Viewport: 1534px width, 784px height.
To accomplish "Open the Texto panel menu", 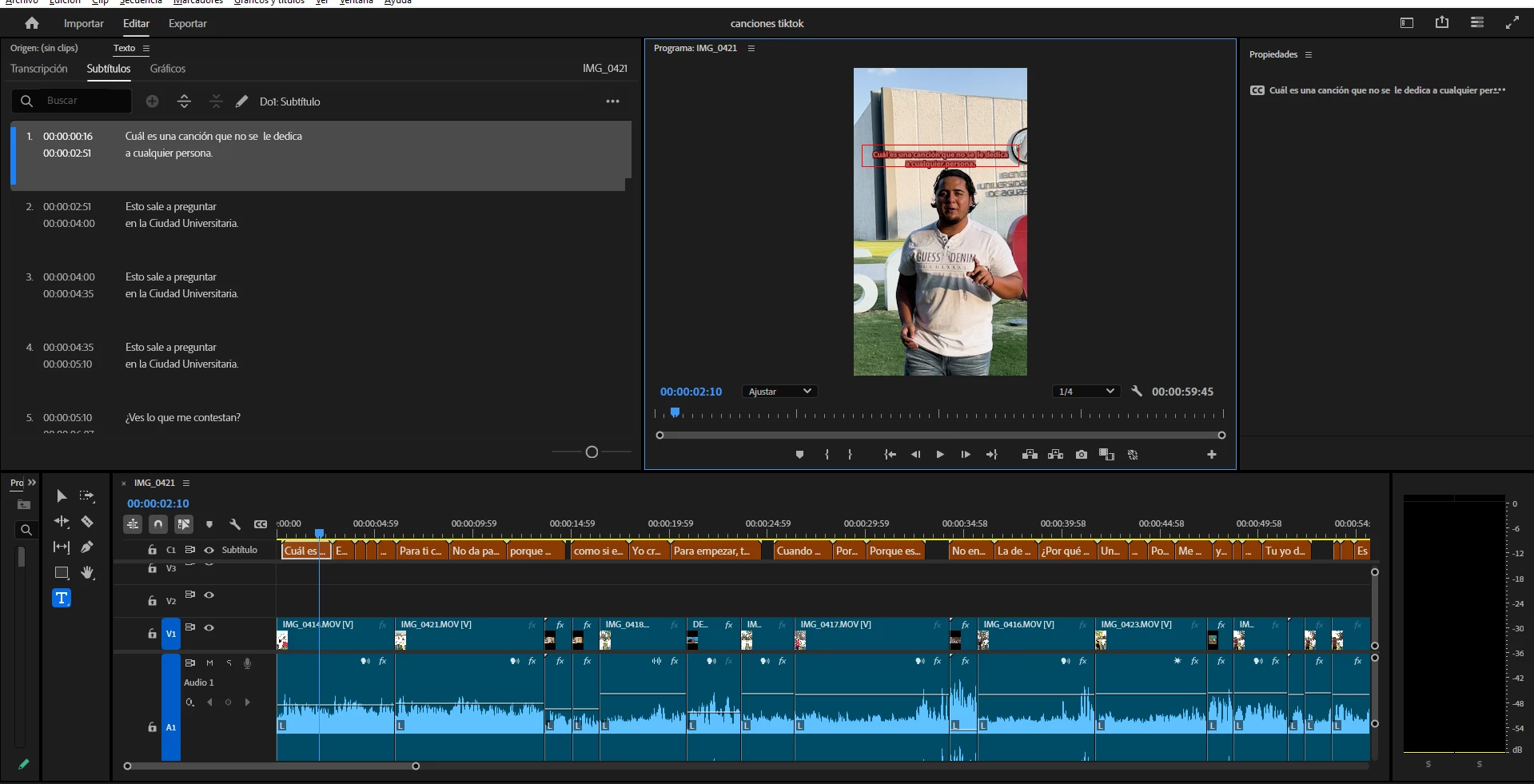I will 146,48.
